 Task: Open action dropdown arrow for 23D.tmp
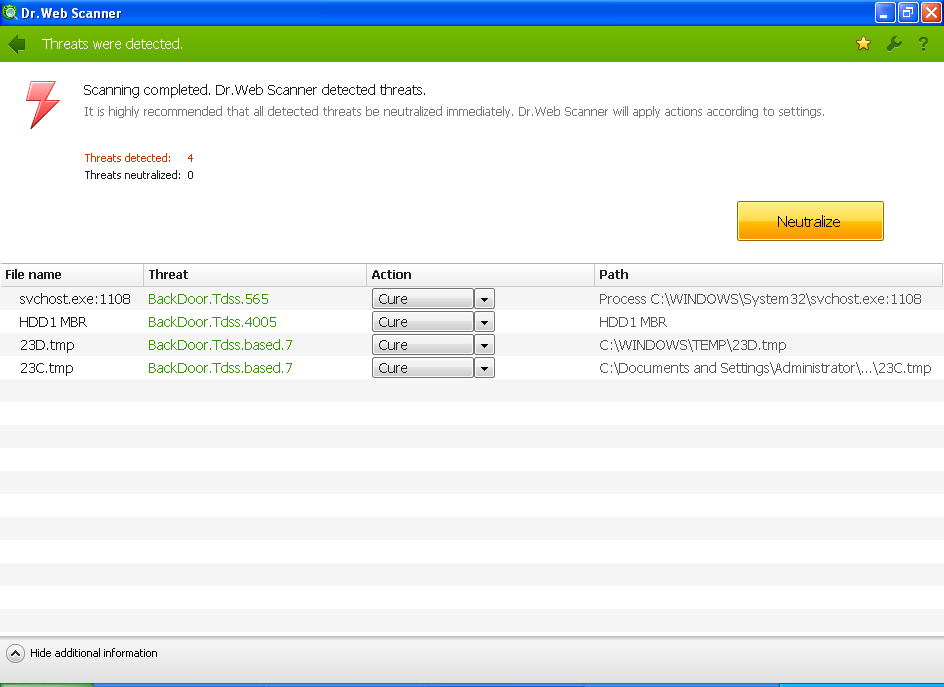coord(484,345)
